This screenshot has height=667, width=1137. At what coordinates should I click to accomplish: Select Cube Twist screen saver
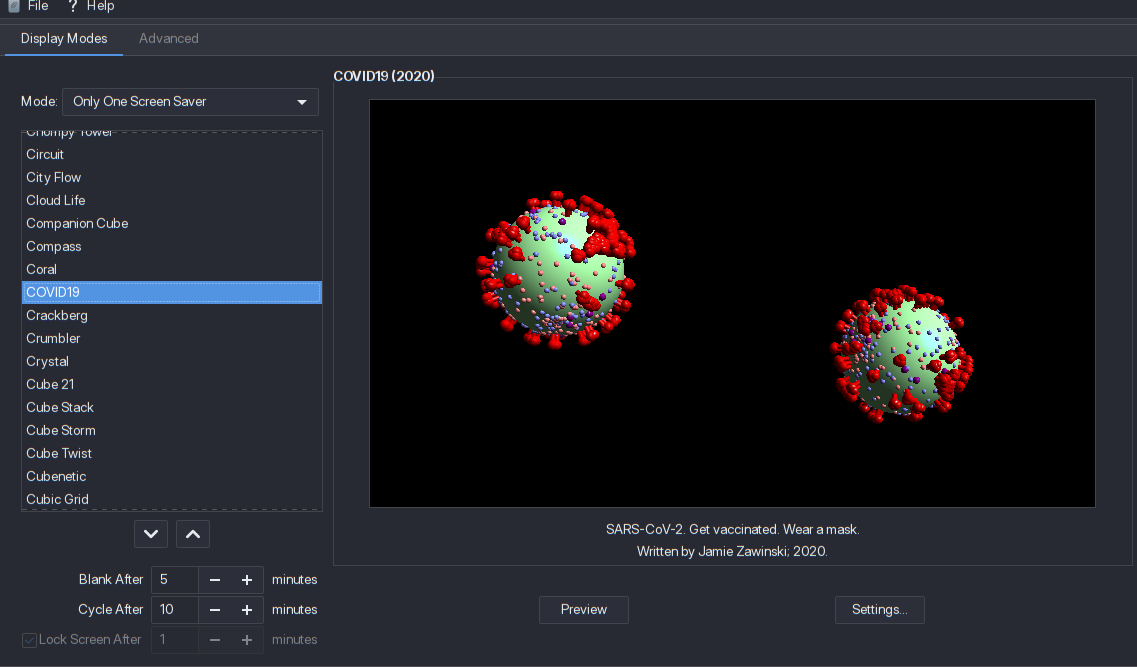tap(172, 453)
